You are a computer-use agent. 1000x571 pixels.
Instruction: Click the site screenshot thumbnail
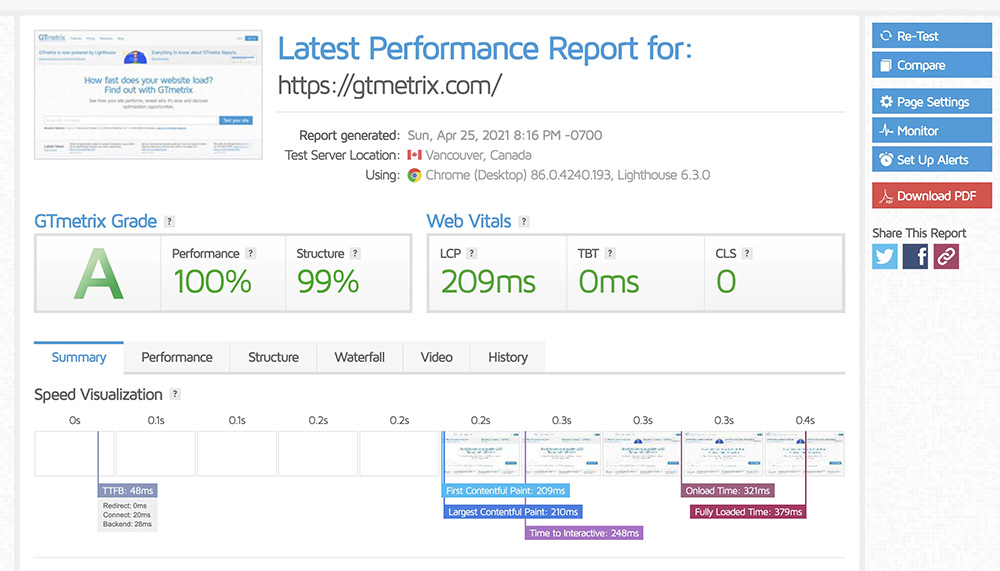(x=148, y=94)
